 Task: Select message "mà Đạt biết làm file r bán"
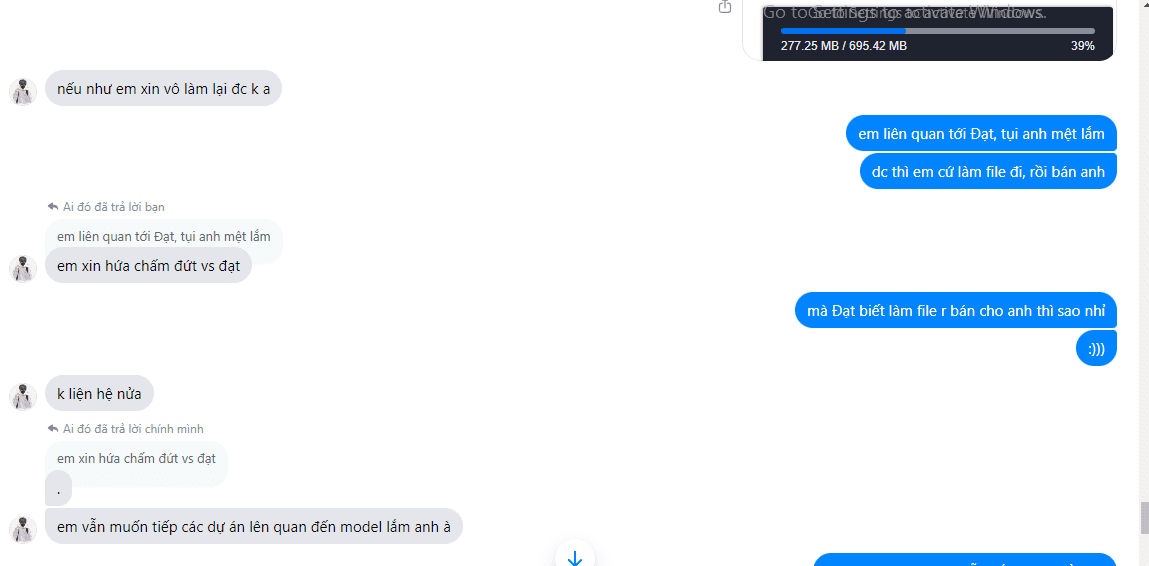coord(956,310)
